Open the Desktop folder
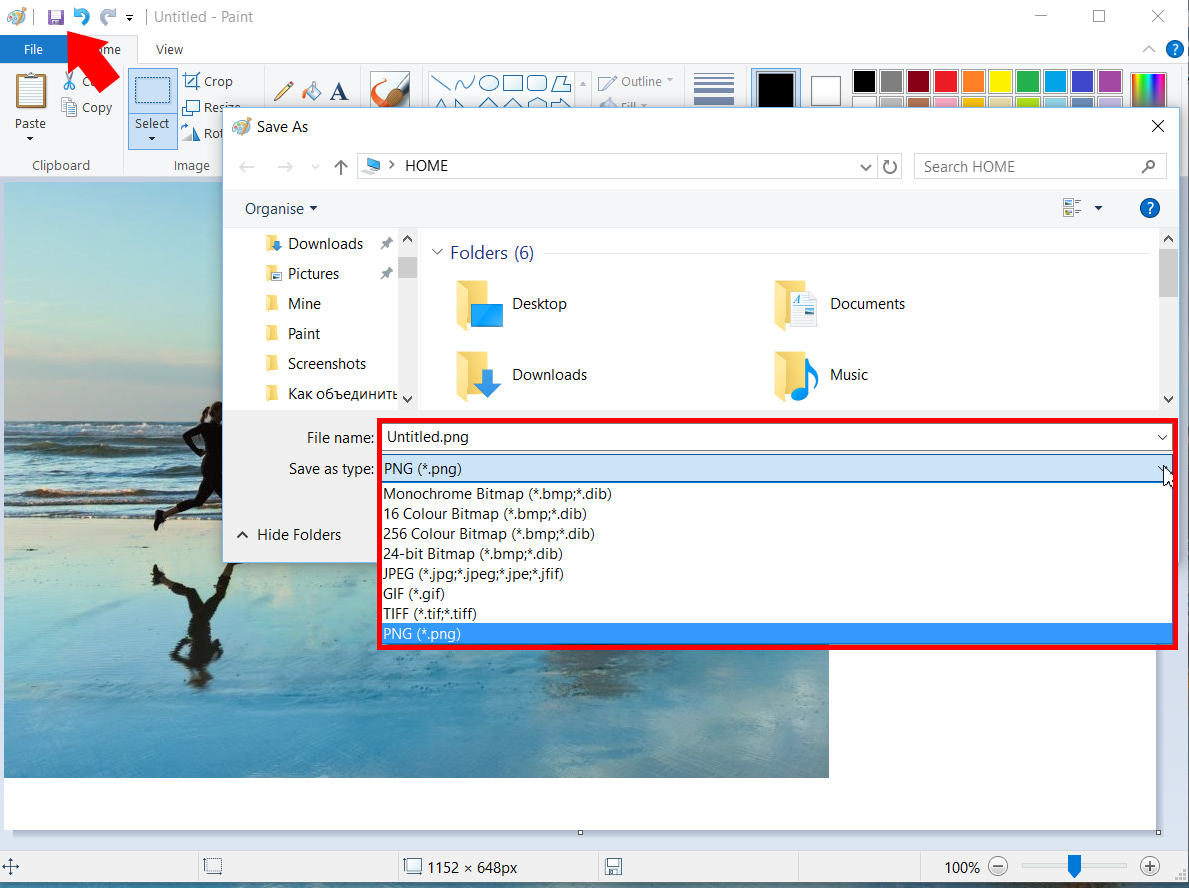Viewport: 1189px width, 888px height. pos(513,304)
